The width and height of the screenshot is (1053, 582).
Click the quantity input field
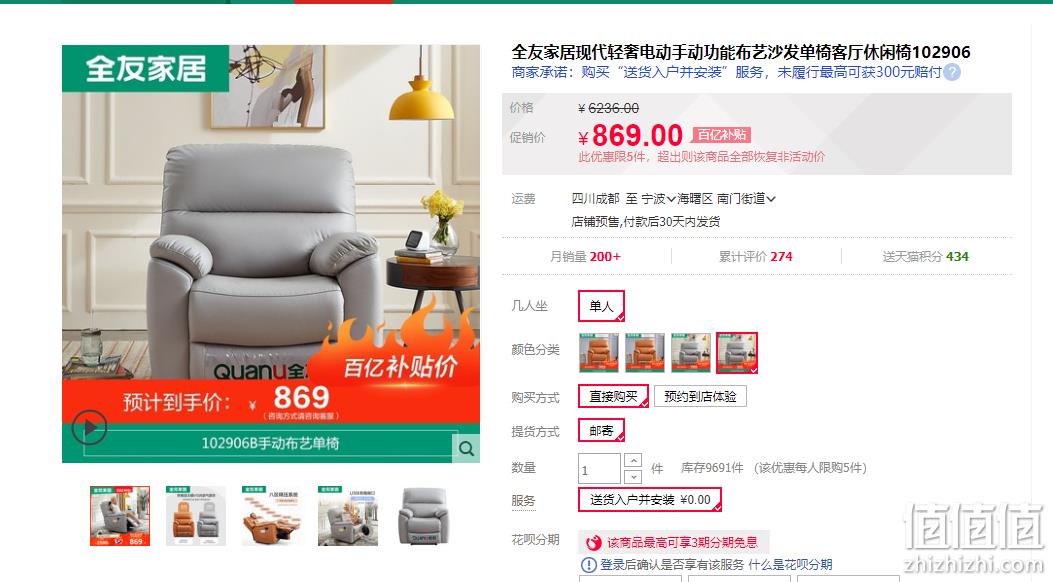(599, 469)
